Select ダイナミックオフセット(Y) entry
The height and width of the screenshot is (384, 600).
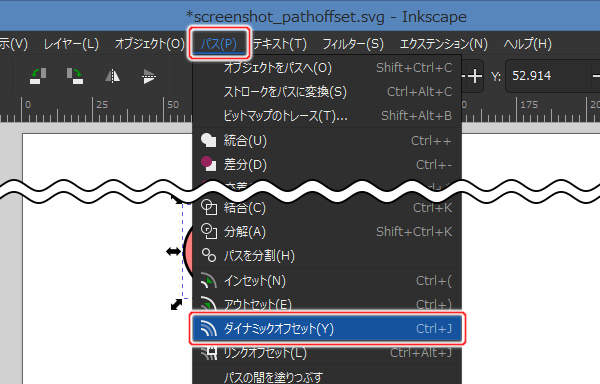pyautogui.click(x=327, y=329)
